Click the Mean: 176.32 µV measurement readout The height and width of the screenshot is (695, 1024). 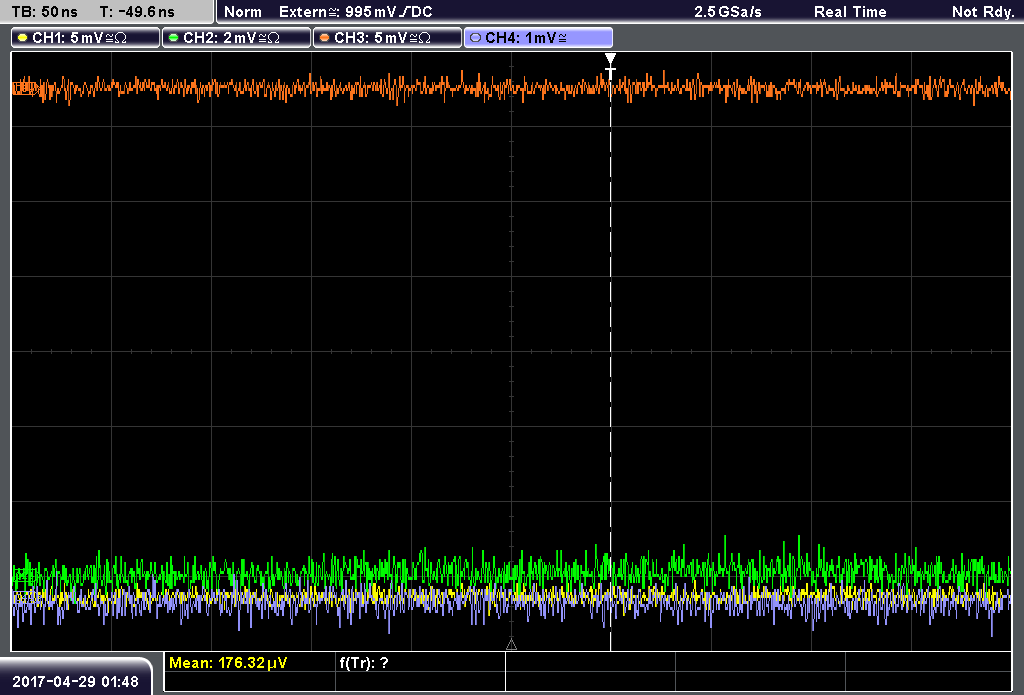point(228,663)
